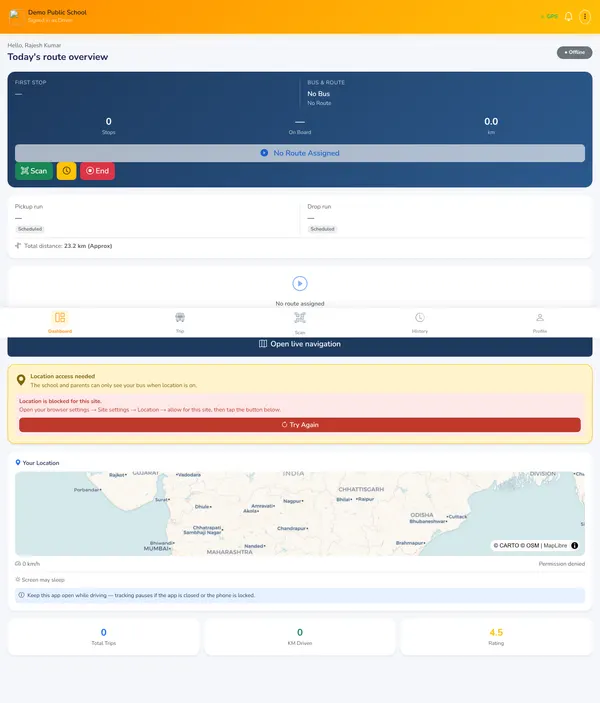Open the Profile tab
The image size is (600, 703).
point(540,322)
